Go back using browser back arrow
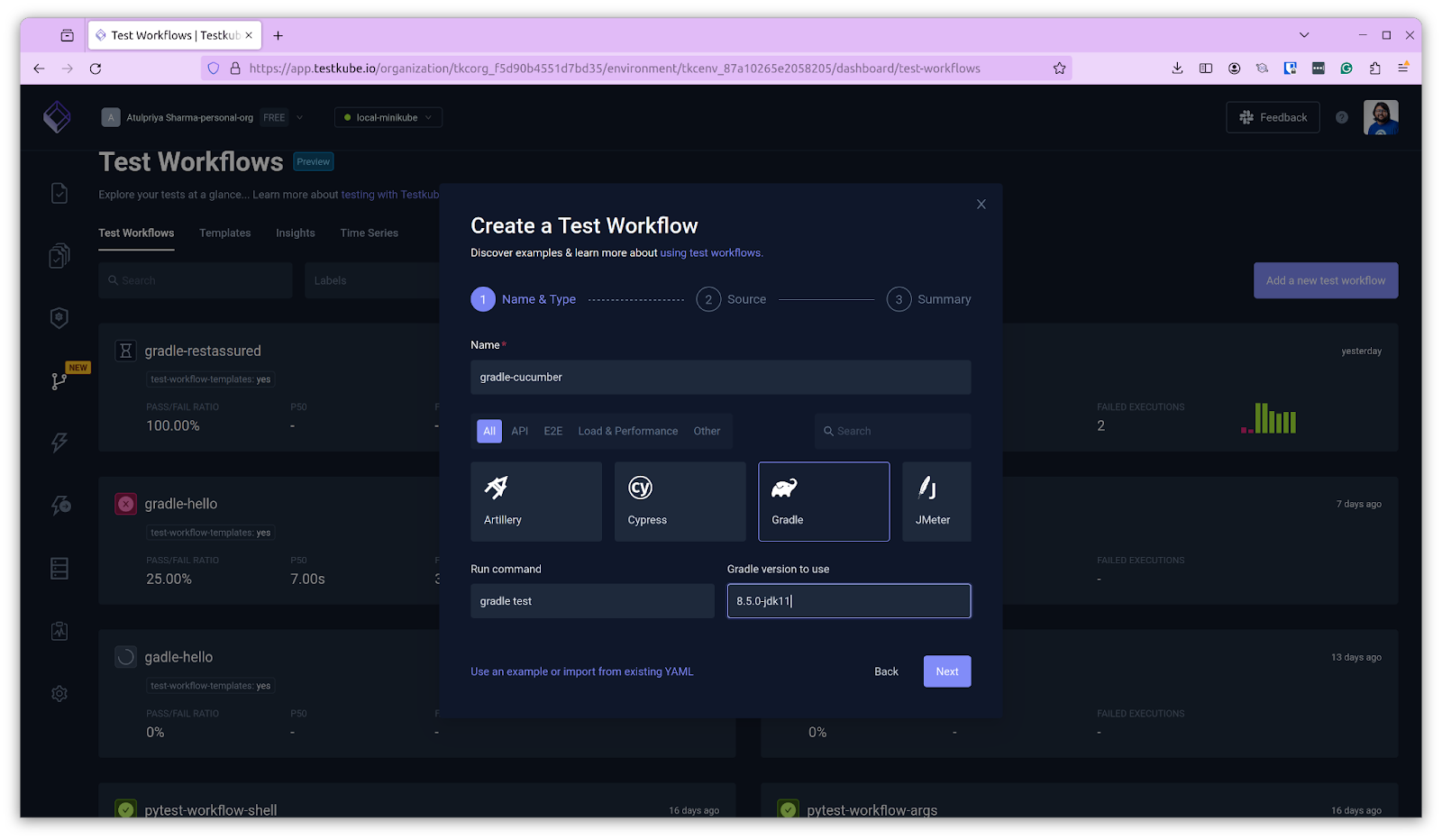 click(x=39, y=68)
